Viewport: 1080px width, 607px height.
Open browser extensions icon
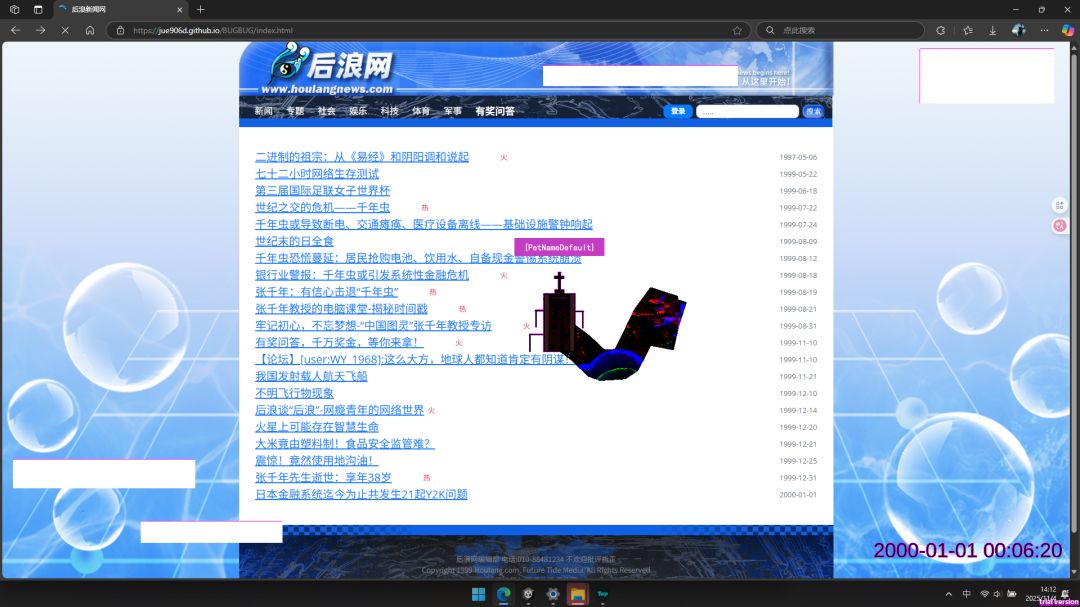941,30
